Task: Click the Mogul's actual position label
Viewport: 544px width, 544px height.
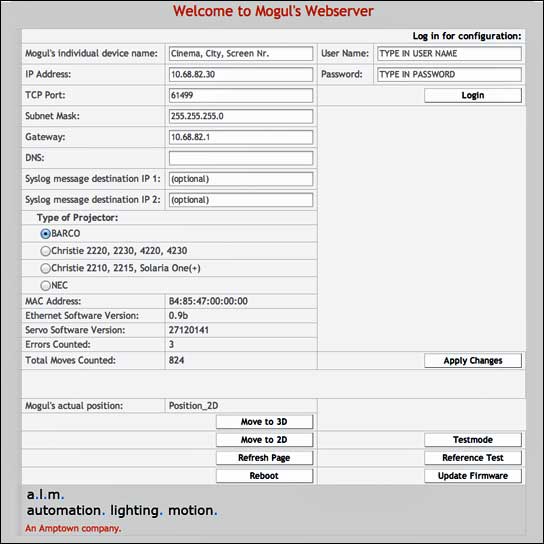Action: (74, 406)
